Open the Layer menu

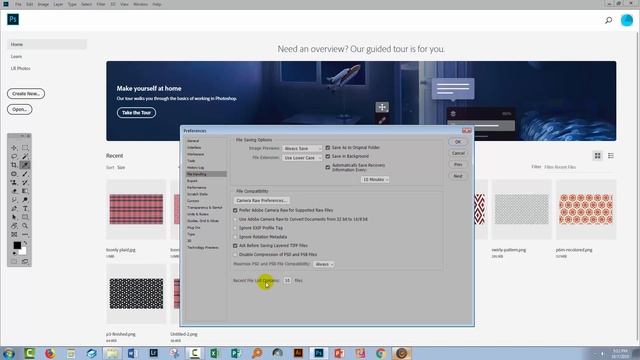pos(58,4)
